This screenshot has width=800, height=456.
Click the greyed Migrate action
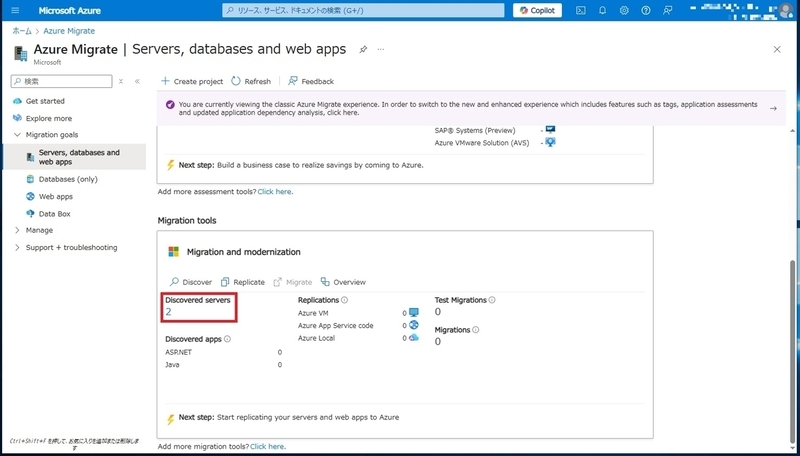click(x=293, y=282)
